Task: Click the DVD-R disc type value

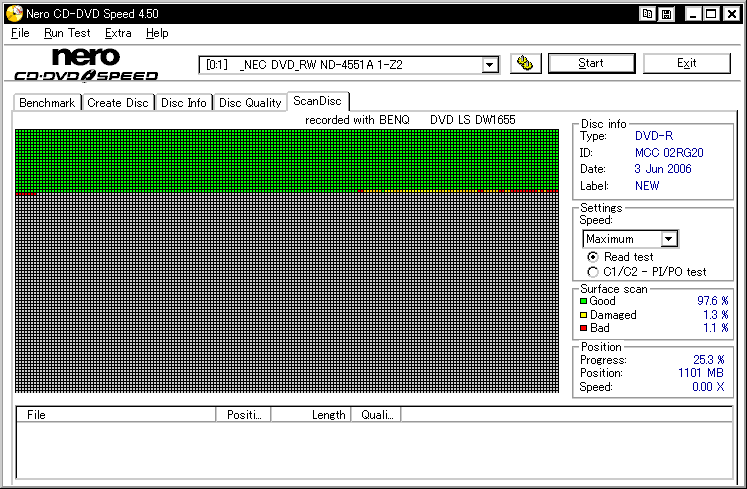Action: pos(654,136)
